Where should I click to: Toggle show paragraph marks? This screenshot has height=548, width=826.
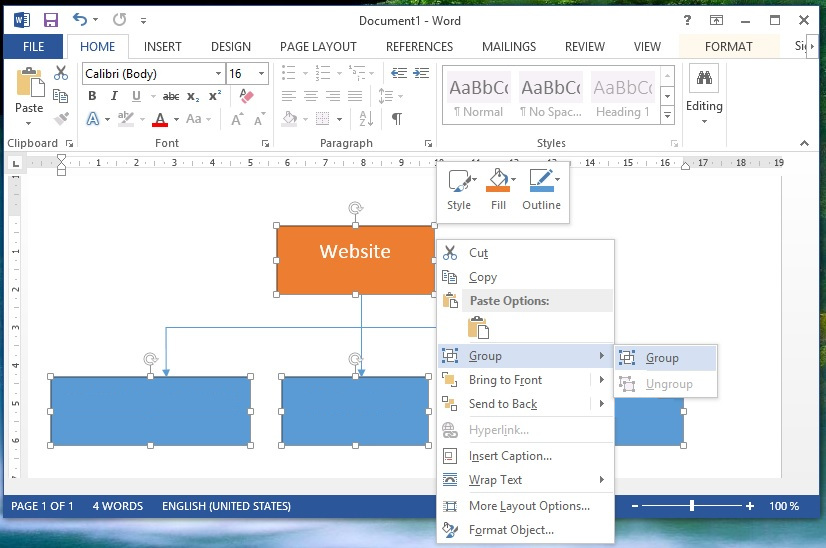tap(397, 119)
